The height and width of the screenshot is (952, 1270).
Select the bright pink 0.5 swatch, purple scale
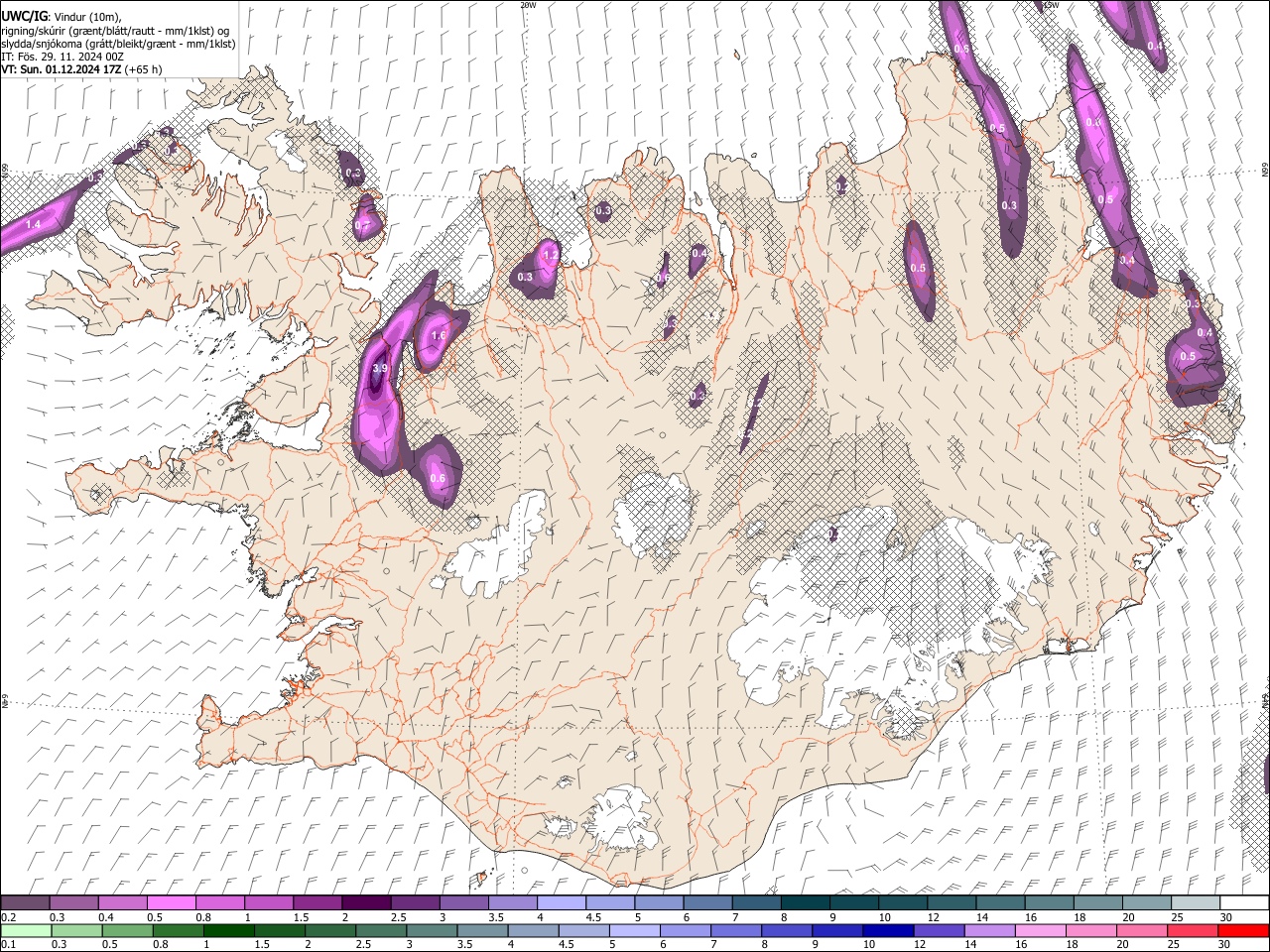coord(171,902)
